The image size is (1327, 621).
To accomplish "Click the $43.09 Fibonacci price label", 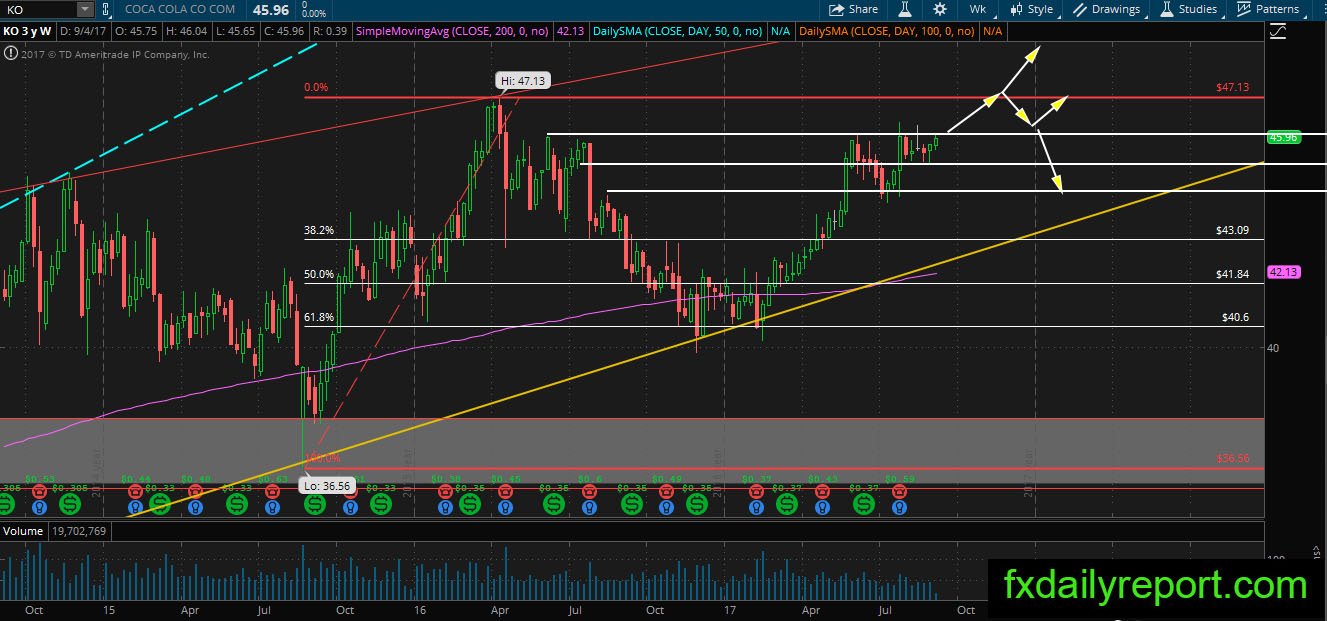I will coord(1232,230).
